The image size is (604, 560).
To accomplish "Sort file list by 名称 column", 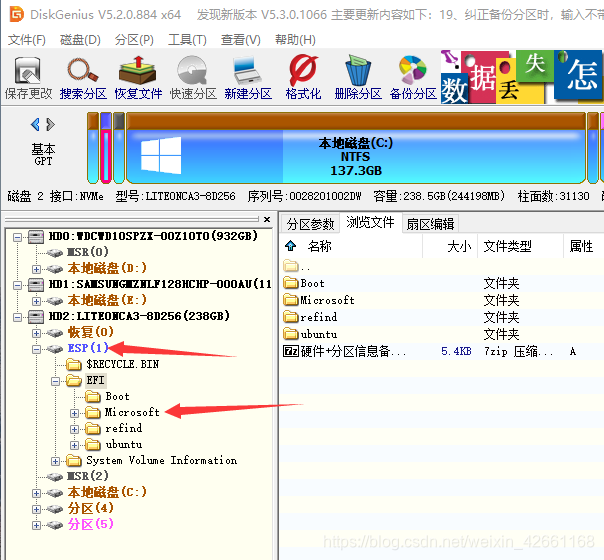I will click(320, 246).
